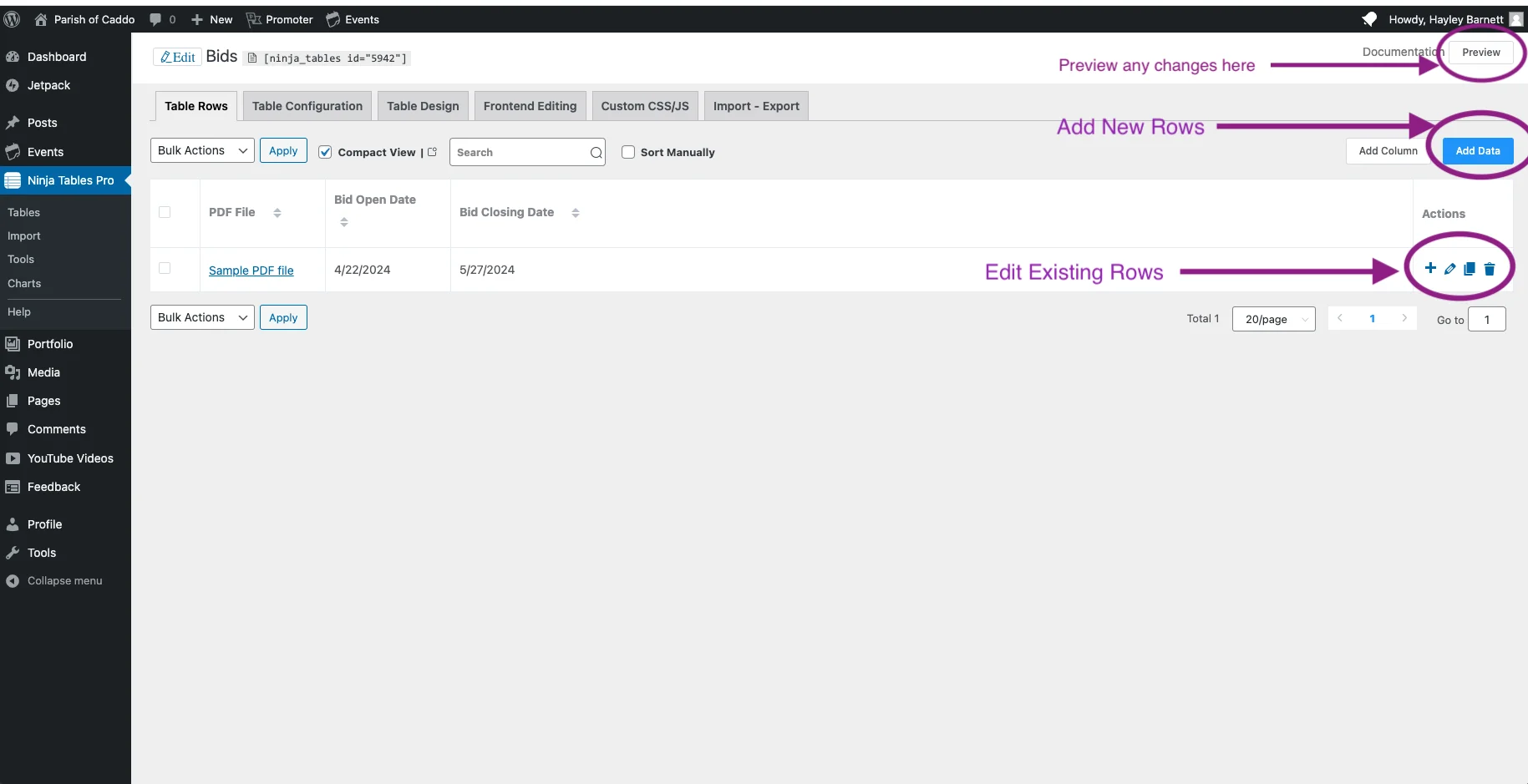Click the blue Add Data button
Viewport: 1528px width, 784px height.
click(x=1477, y=151)
